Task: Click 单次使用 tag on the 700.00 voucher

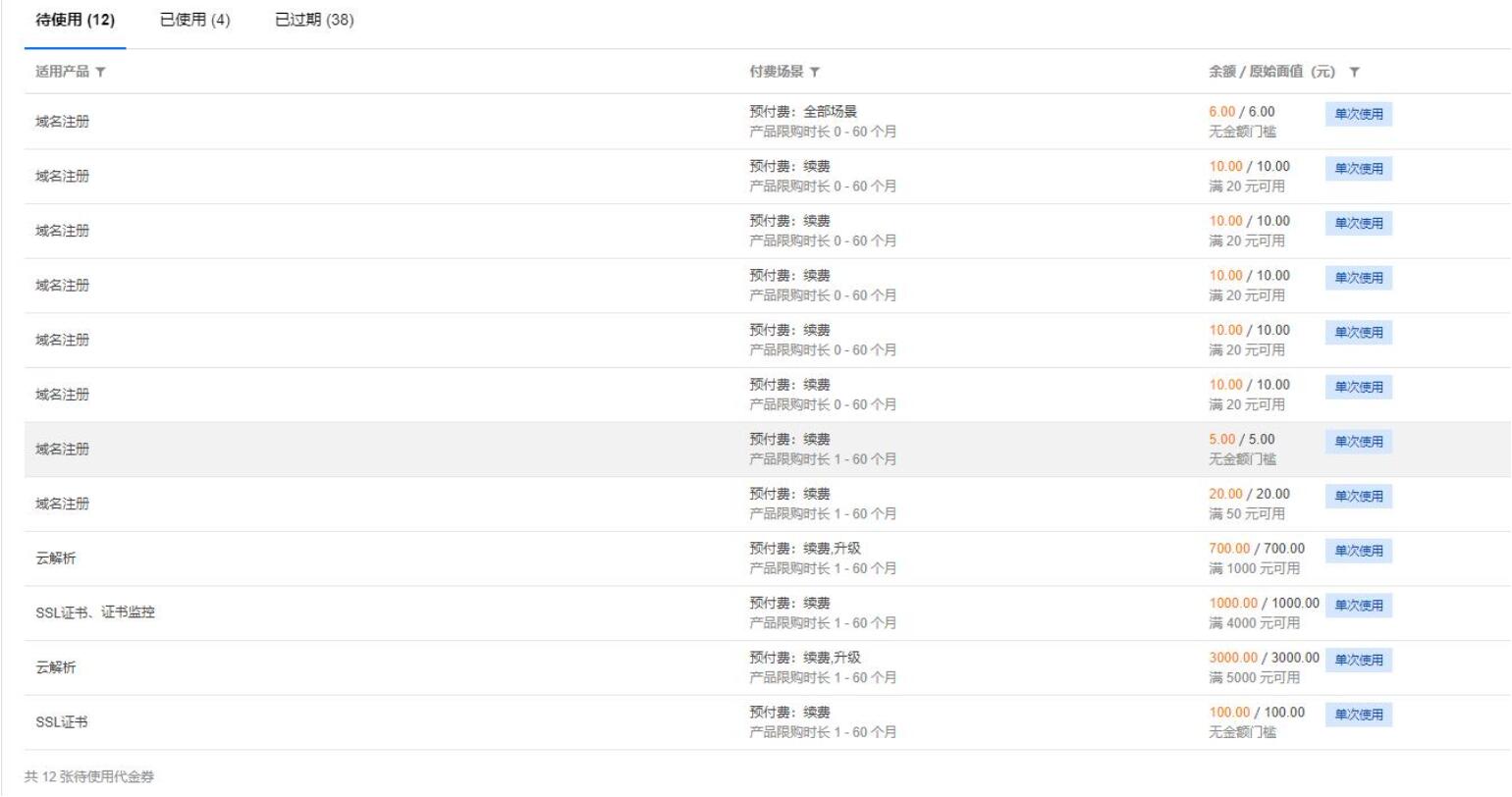Action: click(x=1359, y=552)
